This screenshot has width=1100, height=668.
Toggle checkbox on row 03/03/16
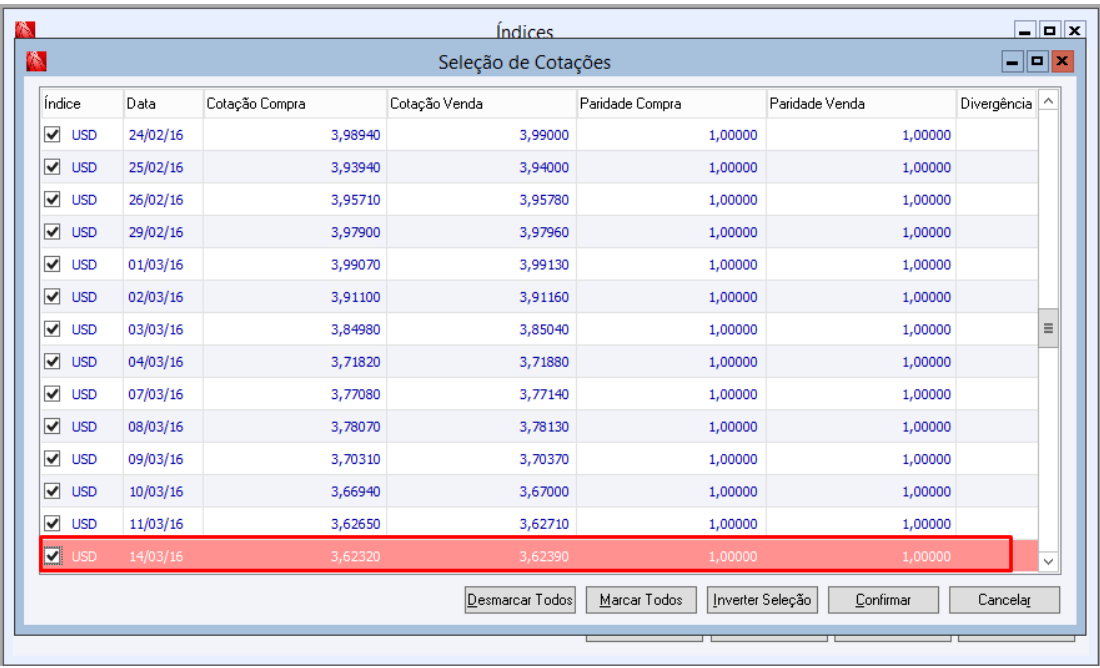pos(52,328)
